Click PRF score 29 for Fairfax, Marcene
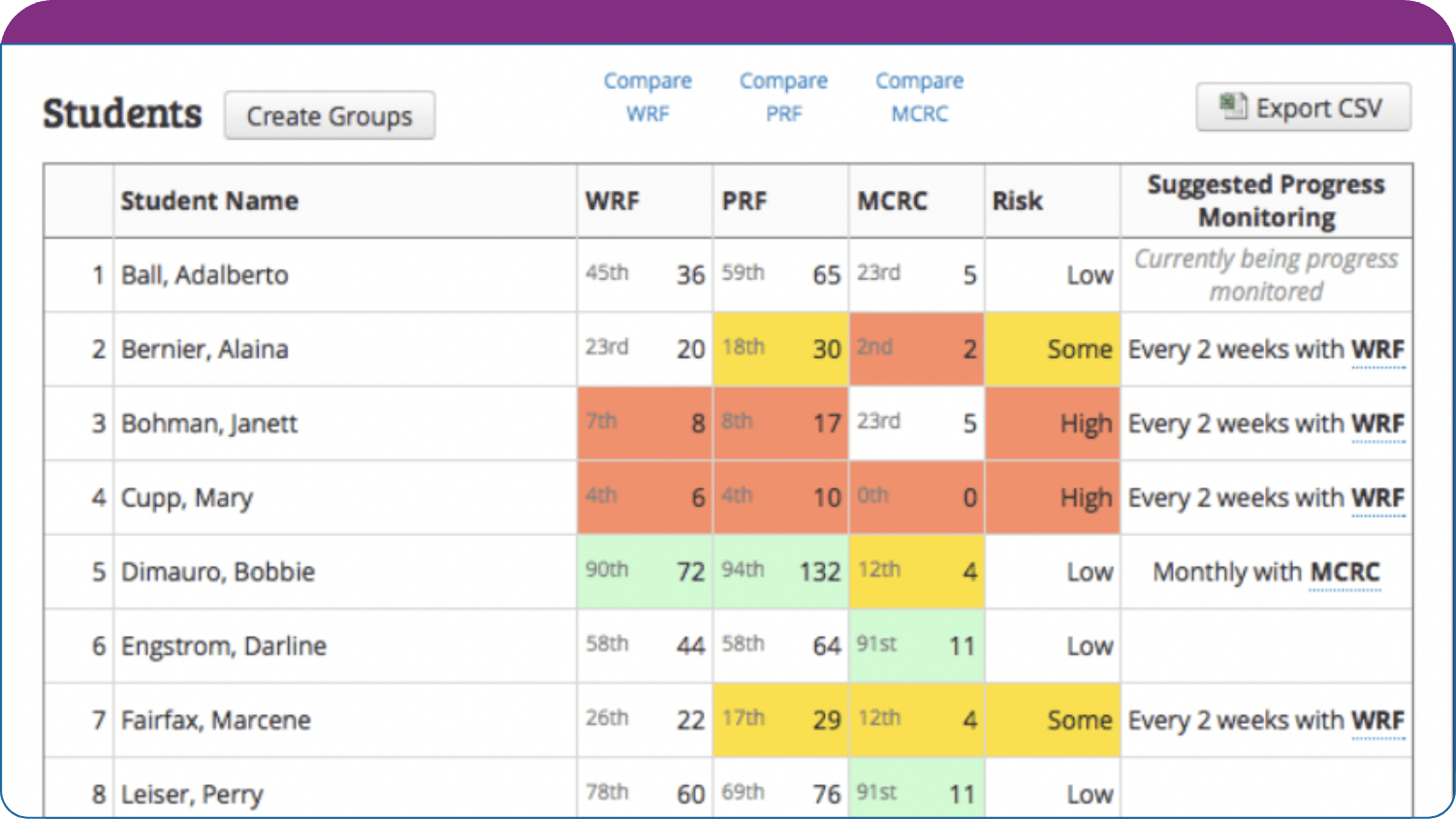The image size is (1456, 819). [826, 720]
